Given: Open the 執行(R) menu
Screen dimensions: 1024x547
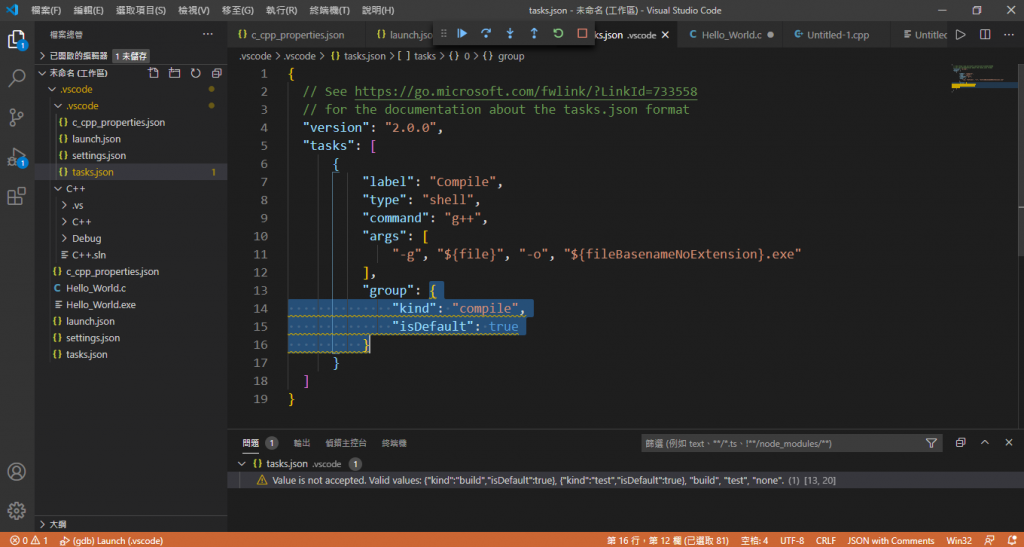Looking at the screenshot, I should [x=281, y=10].
